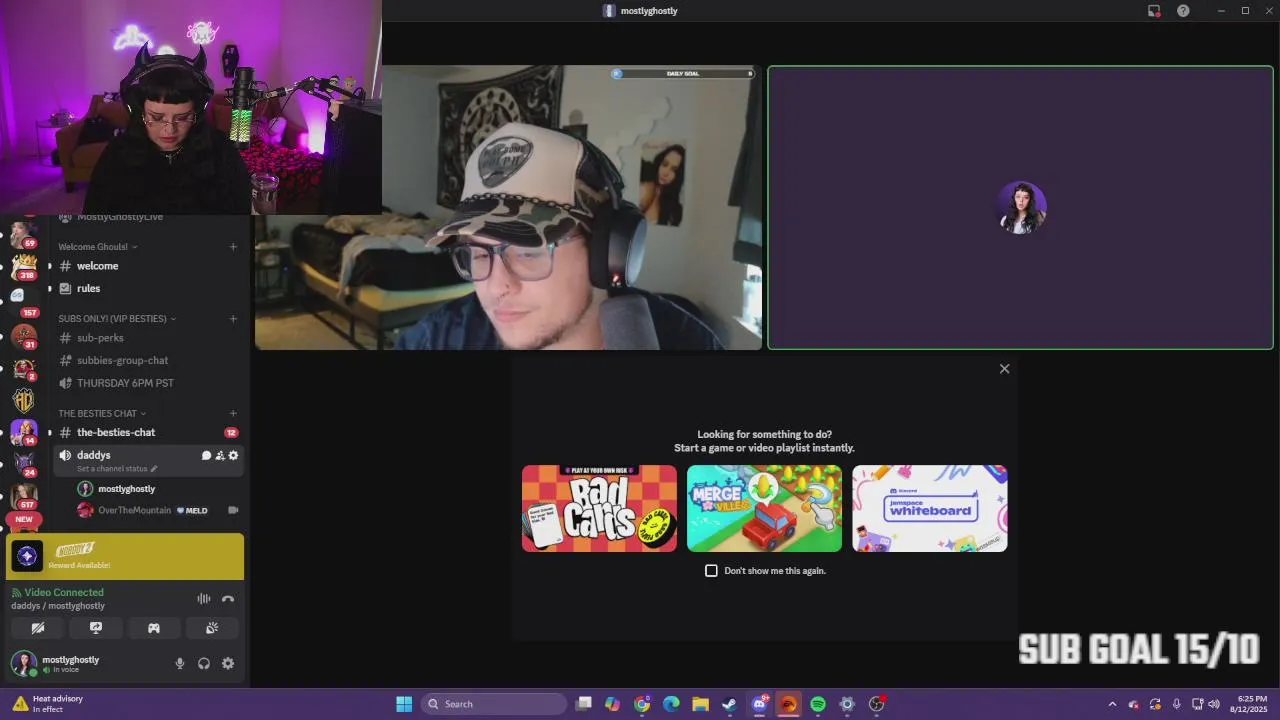1280x720 pixels.
Task: Open inbox icon in title bar
Action: pos(1154,11)
